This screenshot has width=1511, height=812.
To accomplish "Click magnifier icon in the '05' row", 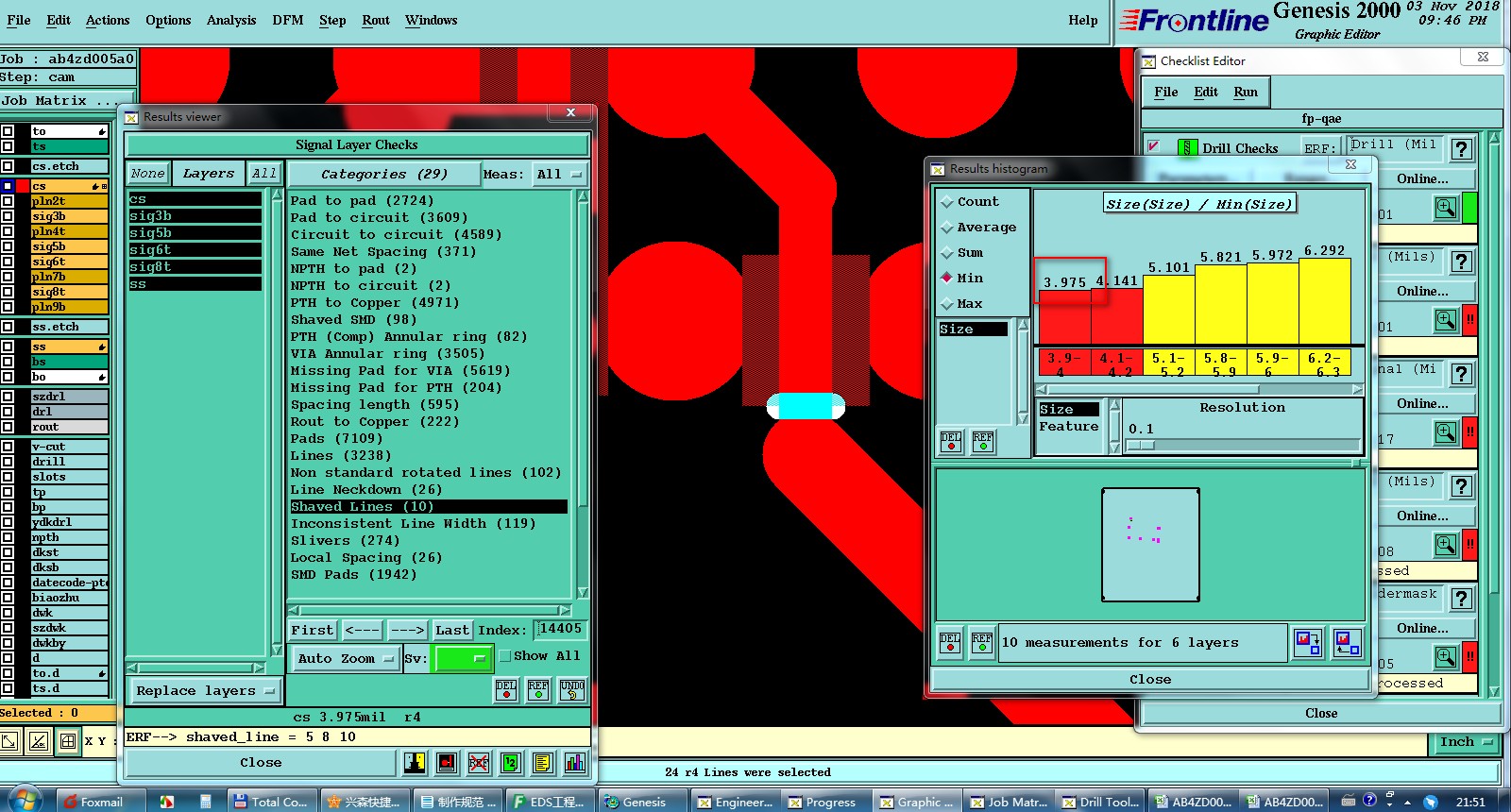I will [x=1446, y=657].
